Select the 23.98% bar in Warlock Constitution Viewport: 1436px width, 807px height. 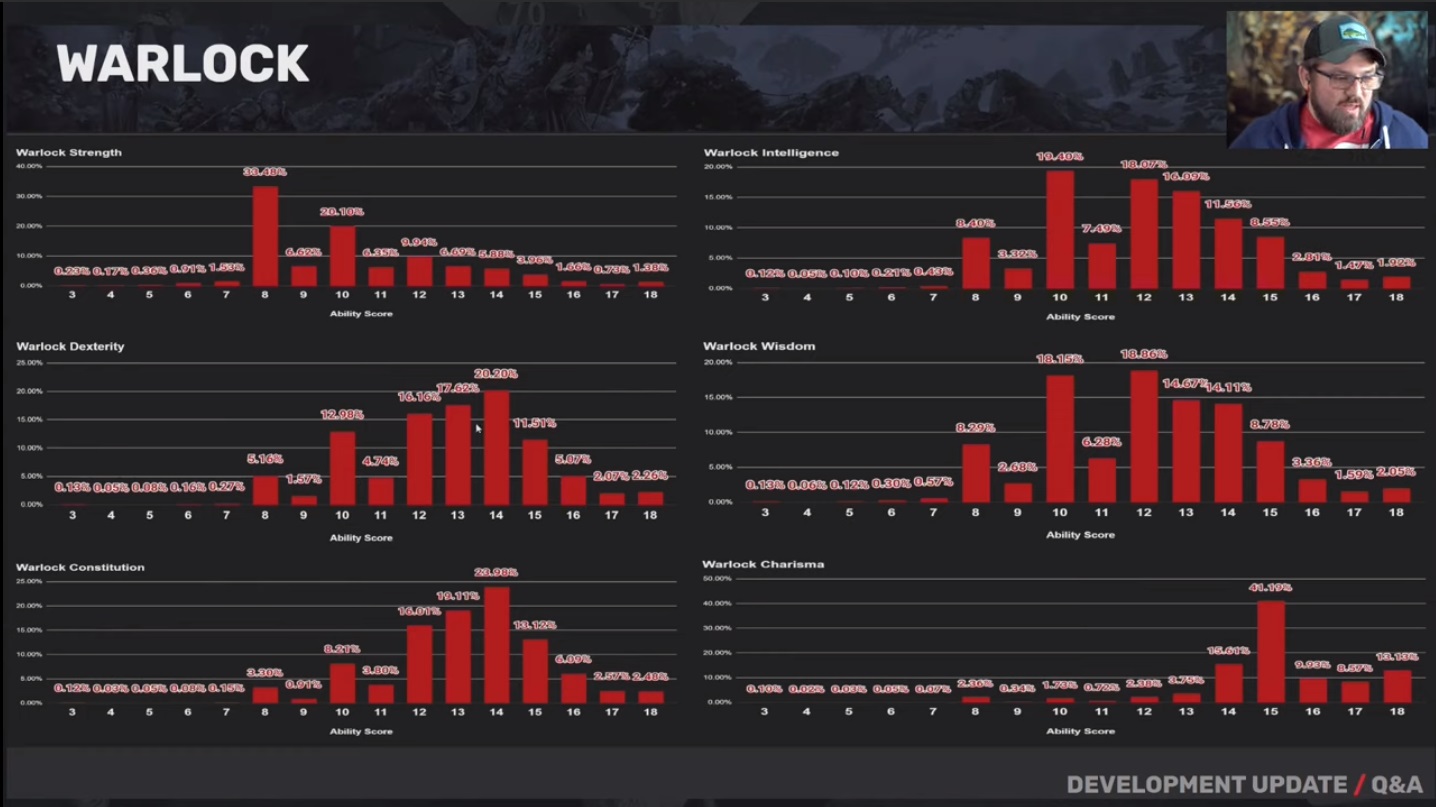click(x=497, y=645)
